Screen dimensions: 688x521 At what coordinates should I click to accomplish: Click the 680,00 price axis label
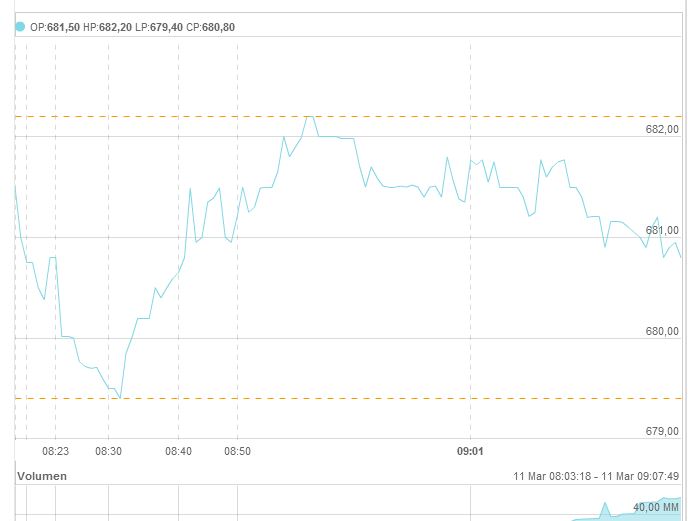[x=662, y=331]
